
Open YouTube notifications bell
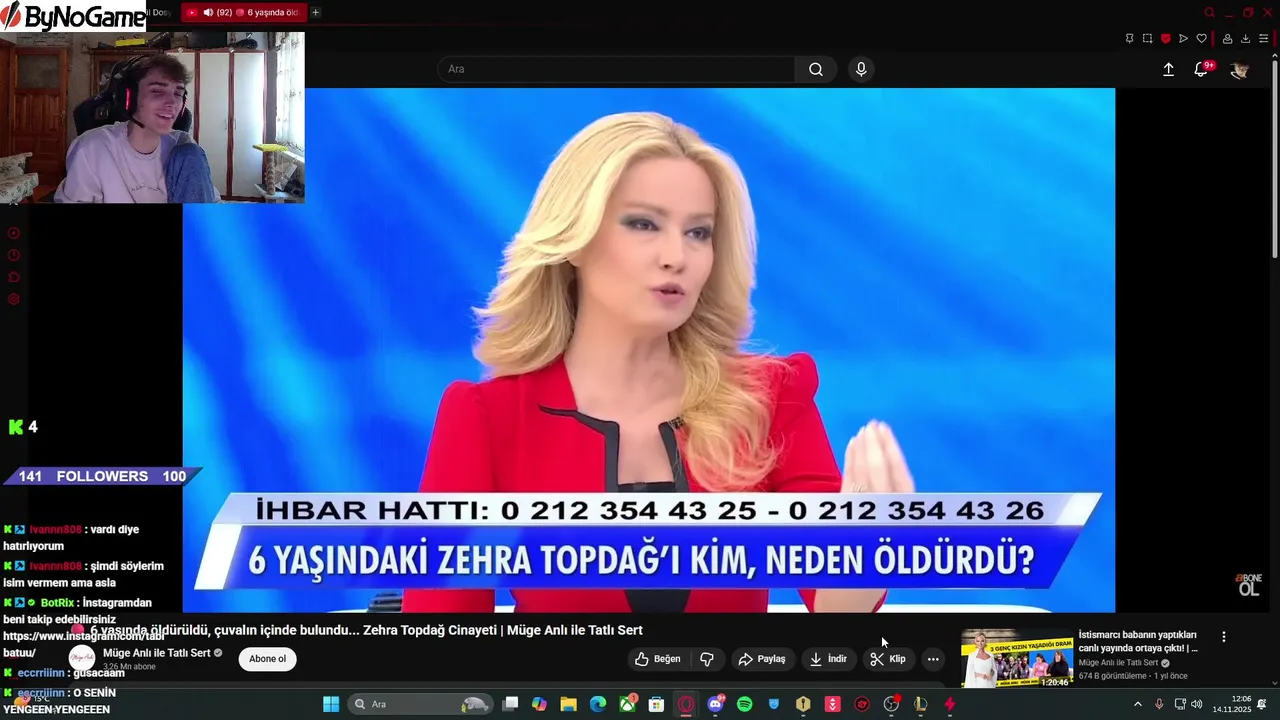pyautogui.click(x=1202, y=69)
